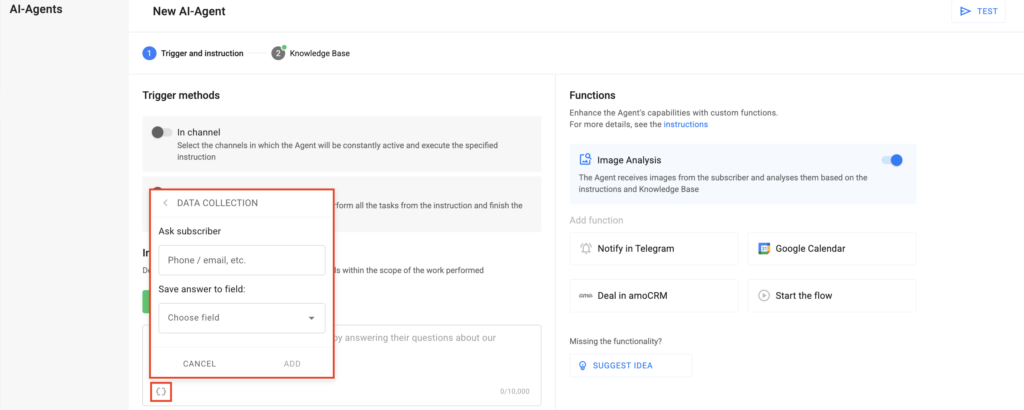Click the Google Calendar icon
This screenshot has height=410, width=1024.
764,248
